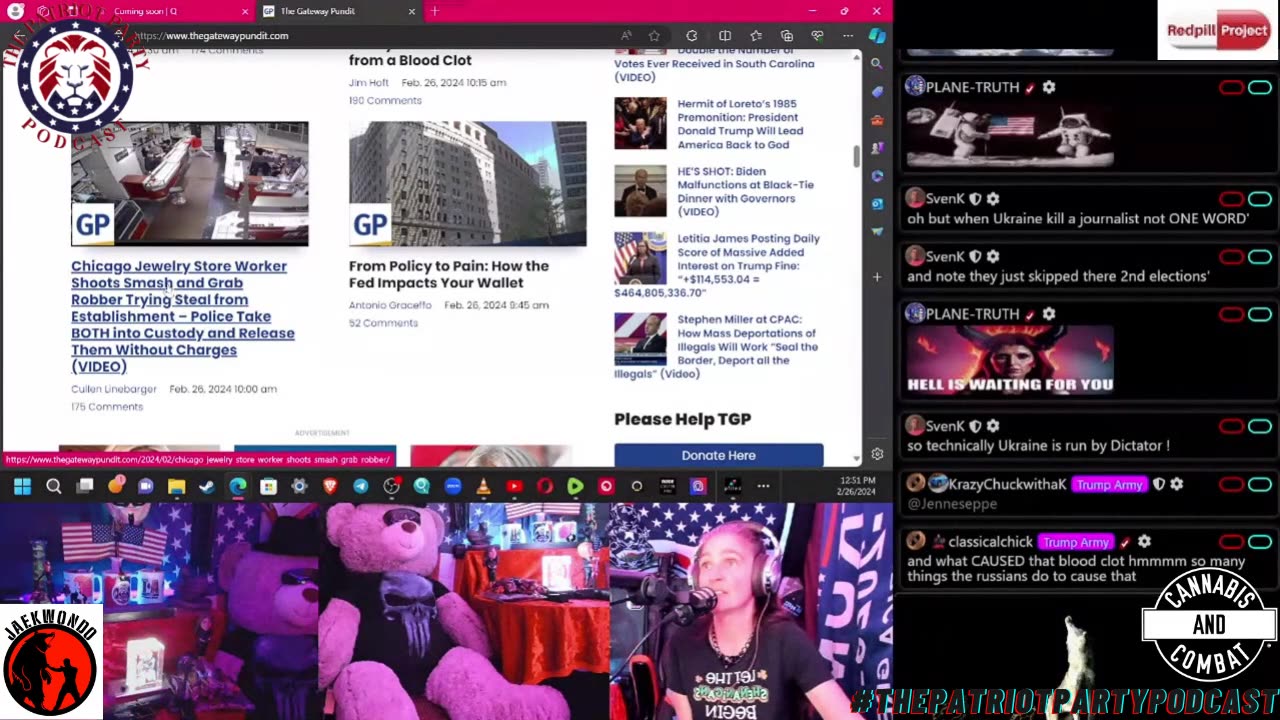This screenshot has width=1280, height=720.
Task: Open File Explorer from taskbar
Action: pos(176,487)
